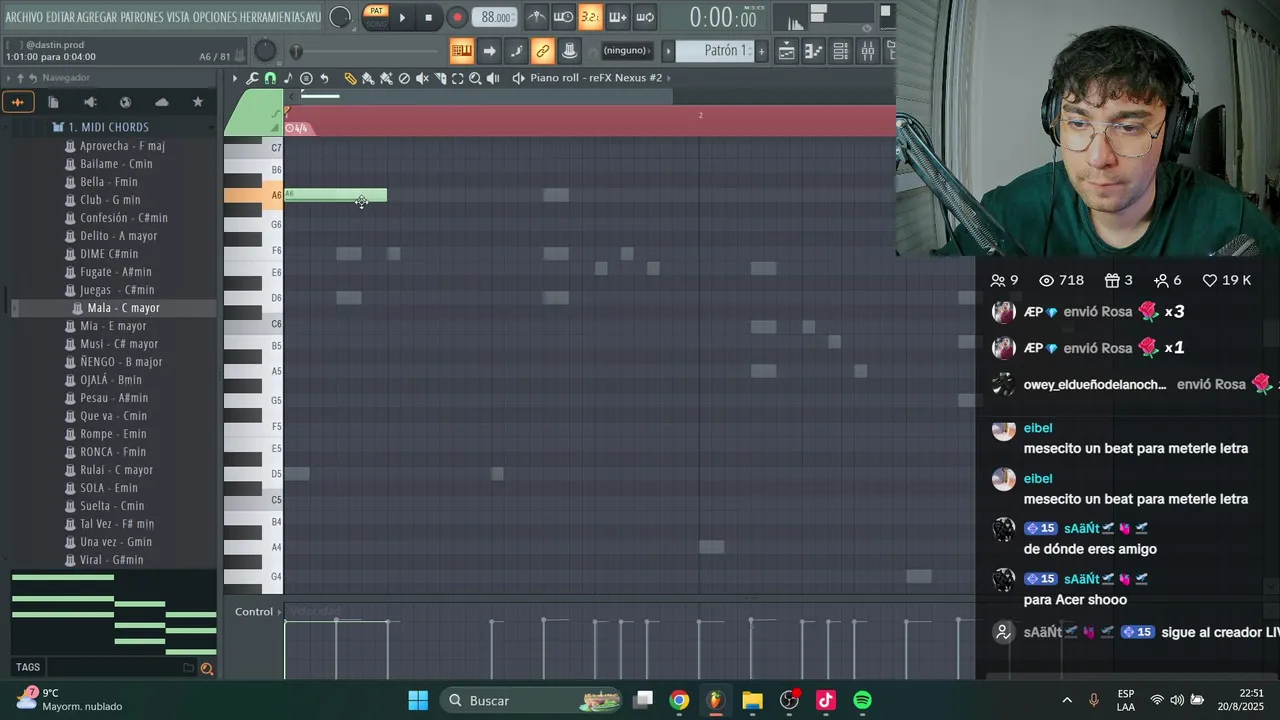This screenshot has height=720, width=1280.
Task: Add new pattern with plus button
Action: (761, 51)
